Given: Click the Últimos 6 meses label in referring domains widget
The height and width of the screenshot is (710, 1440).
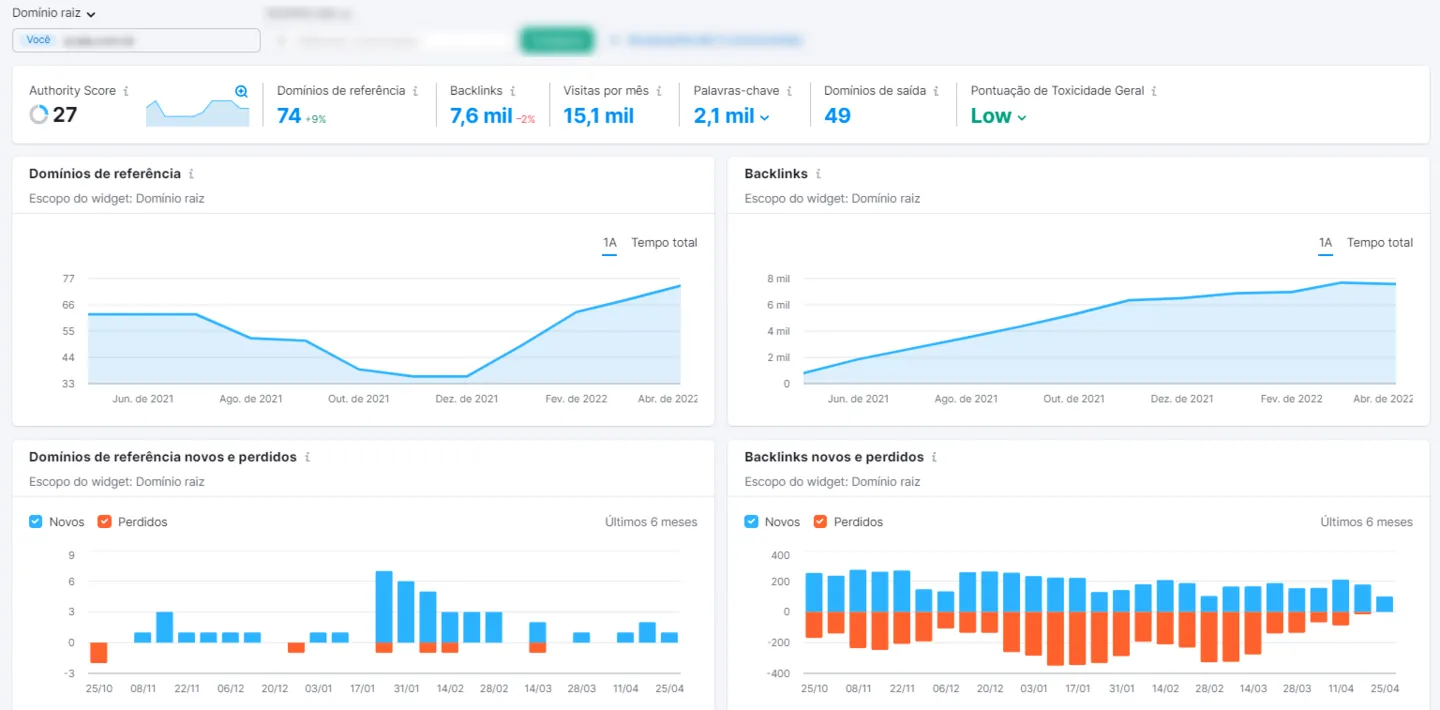Looking at the screenshot, I should click(x=651, y=522).
